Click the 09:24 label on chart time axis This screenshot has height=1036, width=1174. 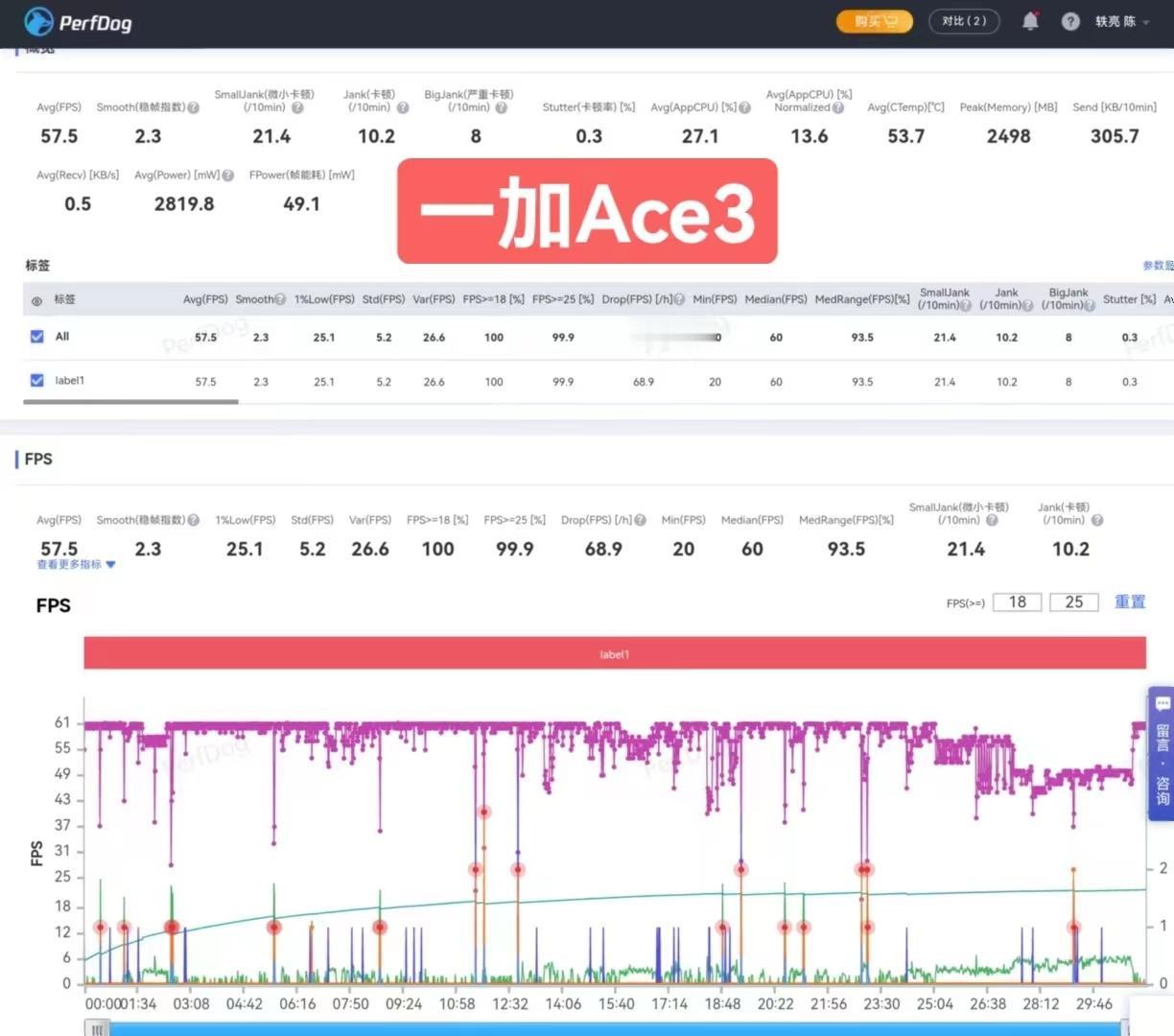pos(403,1003)
